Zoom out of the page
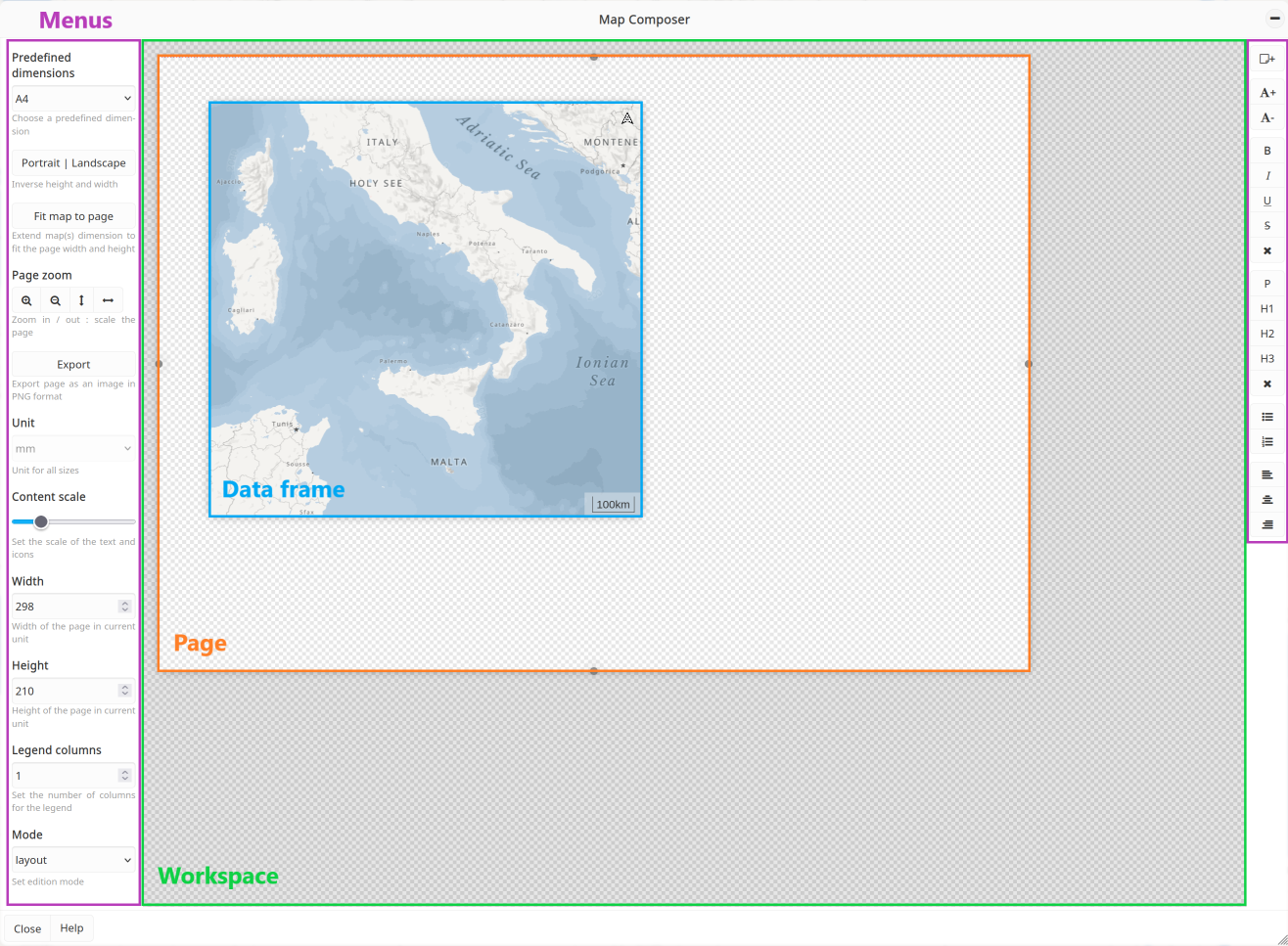 (55, 300)
